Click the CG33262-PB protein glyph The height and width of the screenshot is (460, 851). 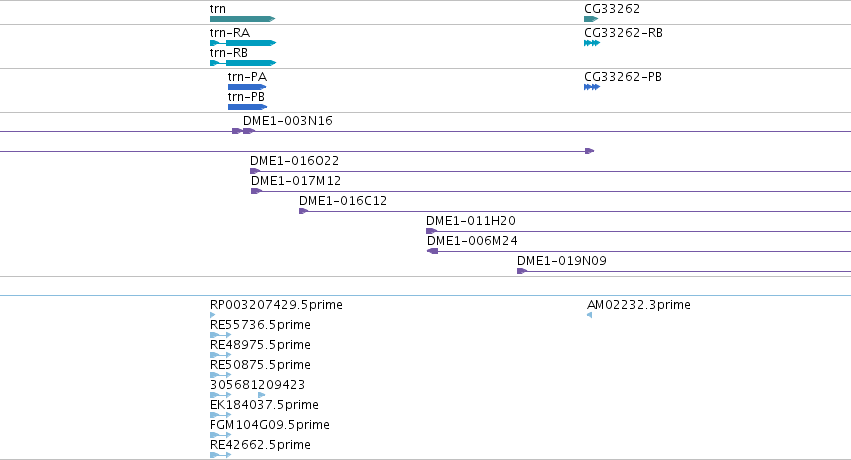pyautogui.click(x=592, y=87)
